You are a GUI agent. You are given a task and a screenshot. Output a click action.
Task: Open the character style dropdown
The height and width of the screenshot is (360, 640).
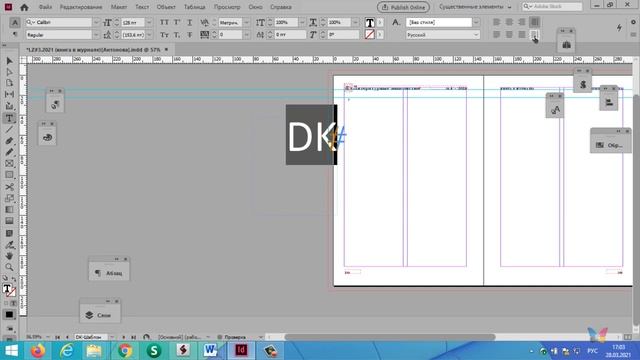tap(476, 22)
